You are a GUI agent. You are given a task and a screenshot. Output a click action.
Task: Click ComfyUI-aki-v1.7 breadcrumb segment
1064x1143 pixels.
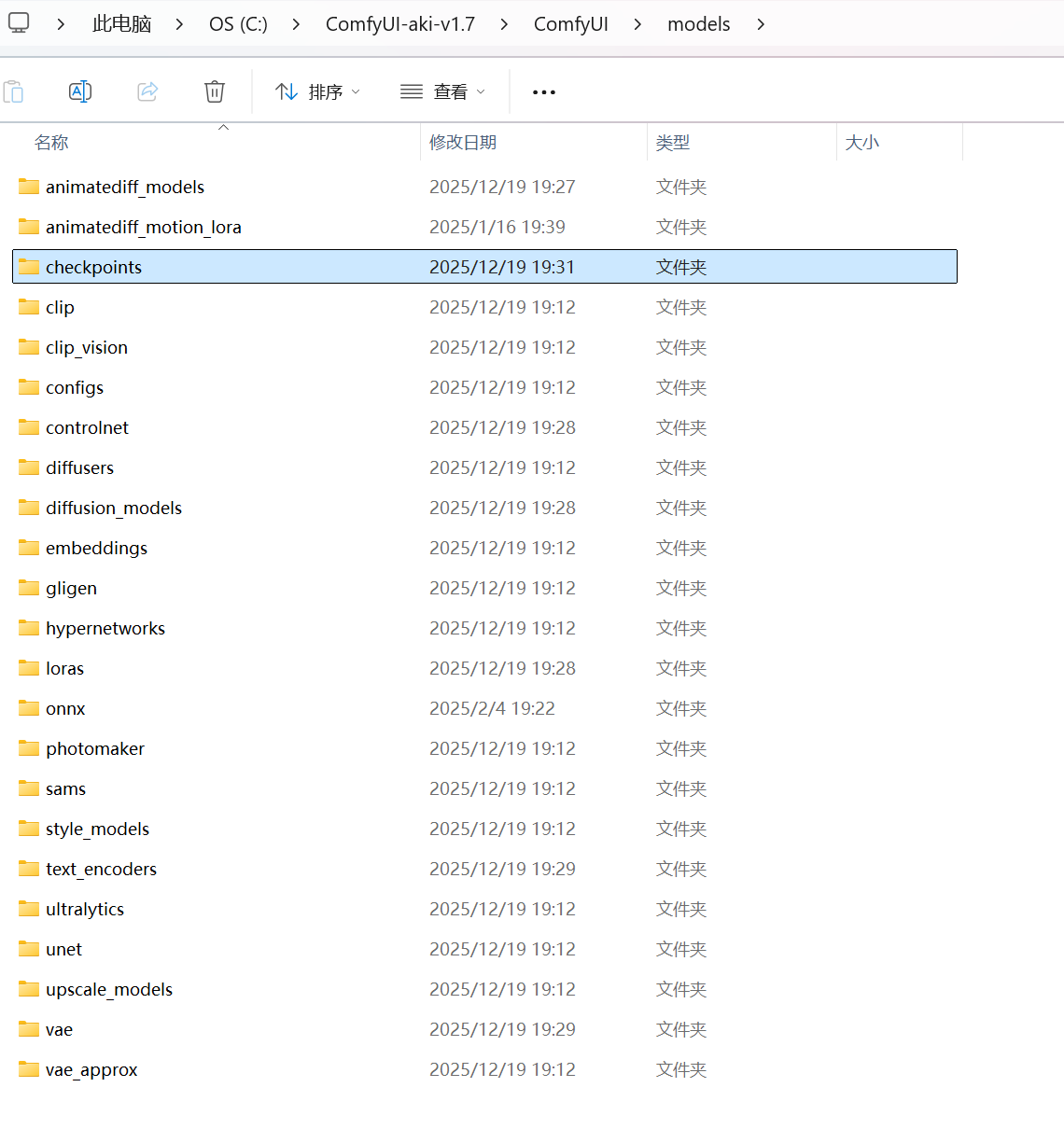tap(400, 24)
